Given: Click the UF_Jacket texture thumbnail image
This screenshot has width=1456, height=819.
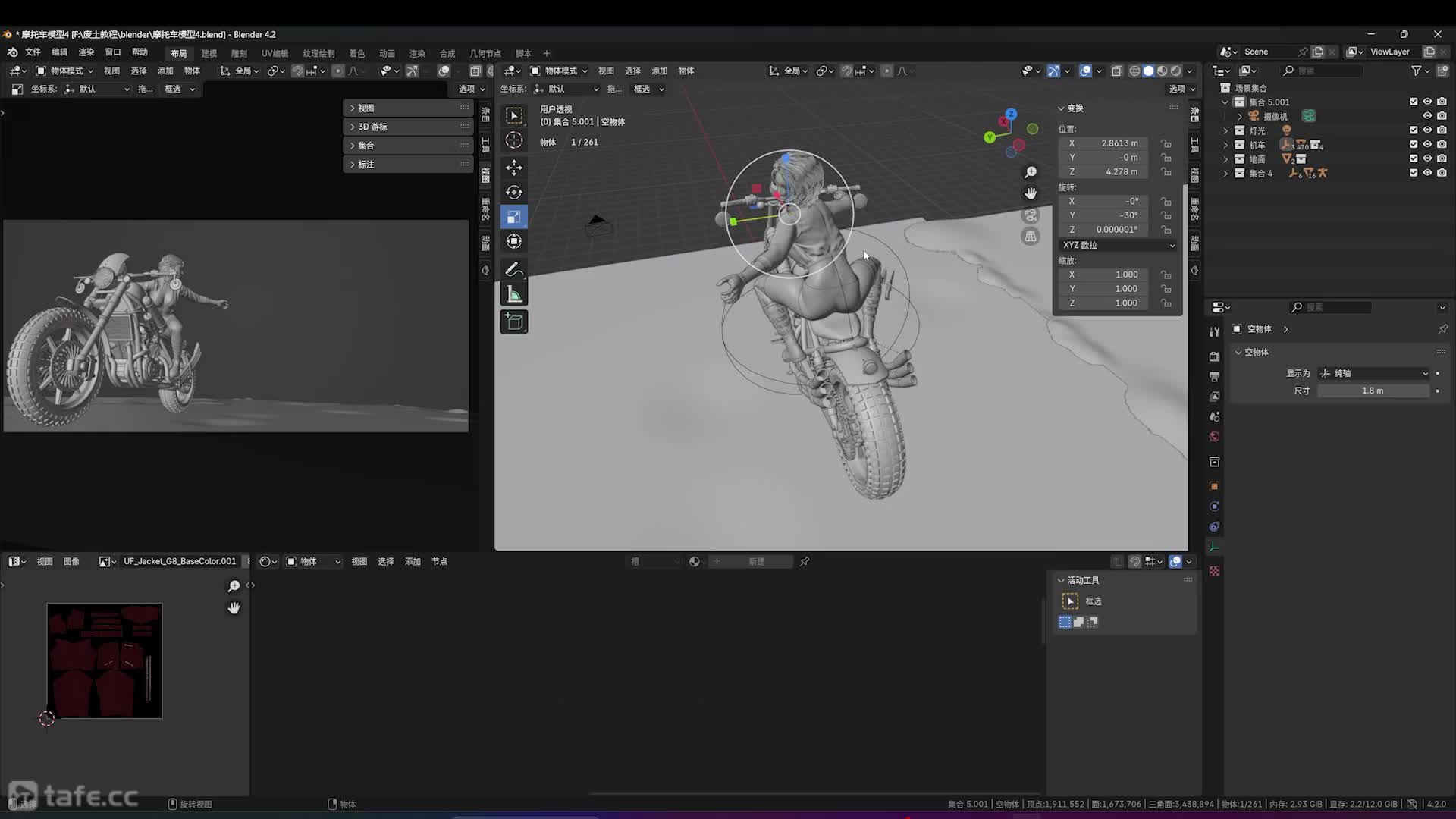Looking at the screenshot, I should click(104, 661).
